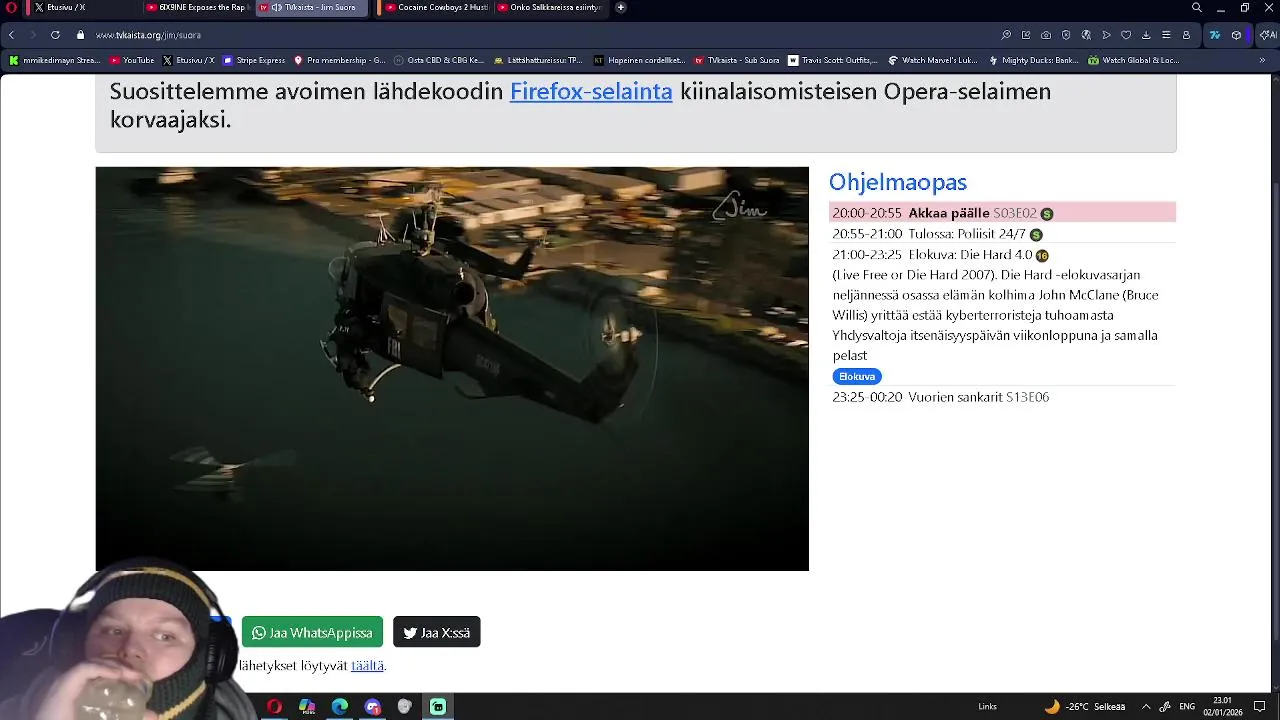This screenshot has width=1280, height=720.
Task: Open the Etusivu / X bookmark
Action: click(x=189, y=60)
